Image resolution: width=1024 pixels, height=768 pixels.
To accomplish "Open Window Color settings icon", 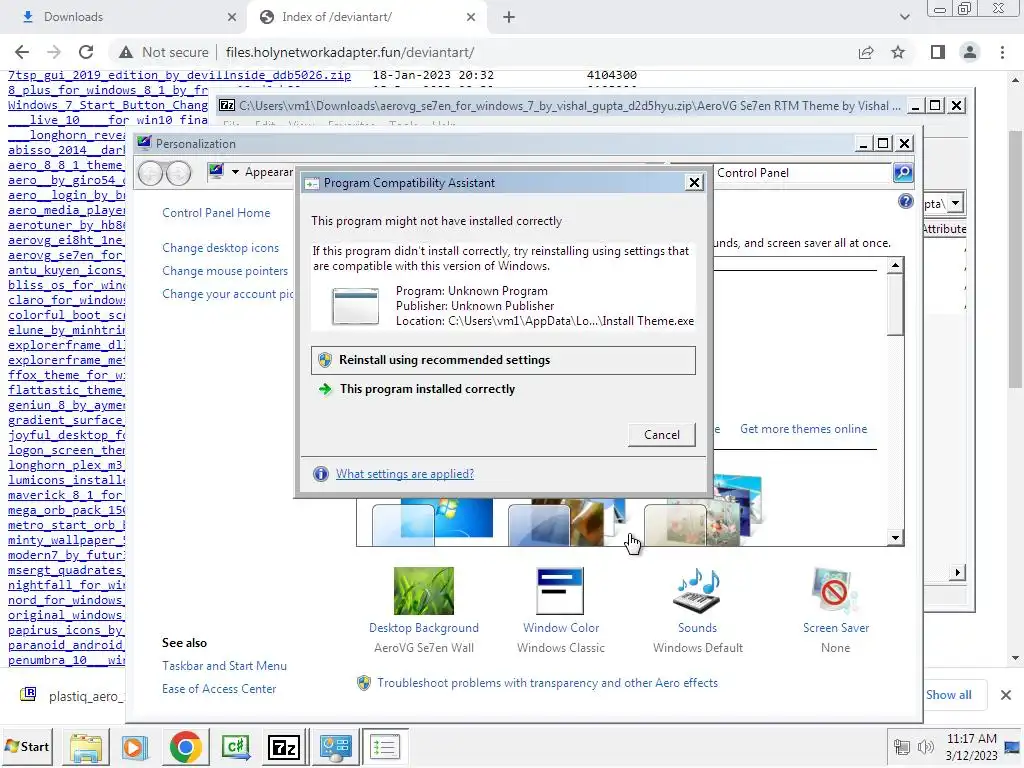I will click(560, 591).
